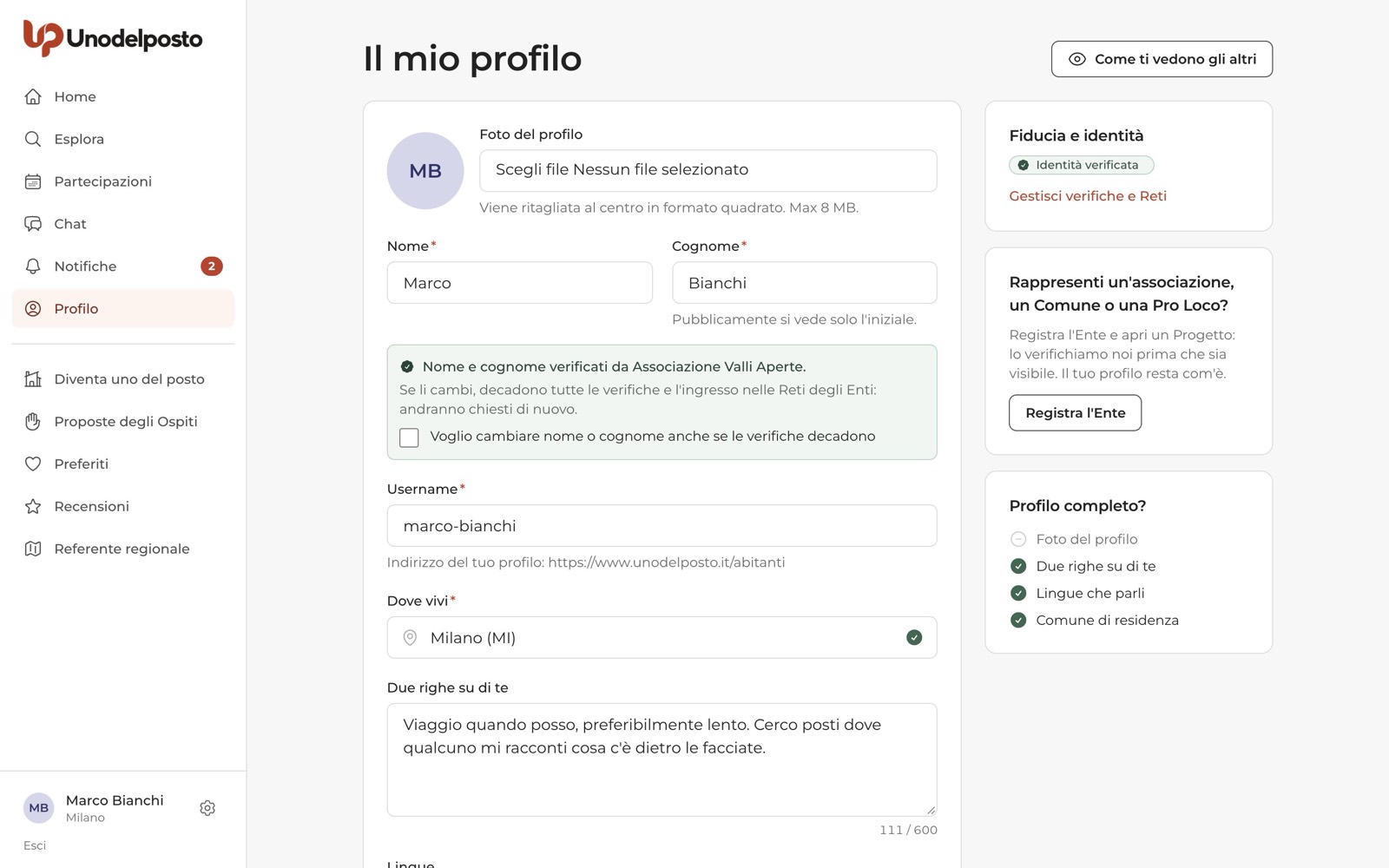
Task: Click the Referente regionale map icon
Action: tap(33, 549)
